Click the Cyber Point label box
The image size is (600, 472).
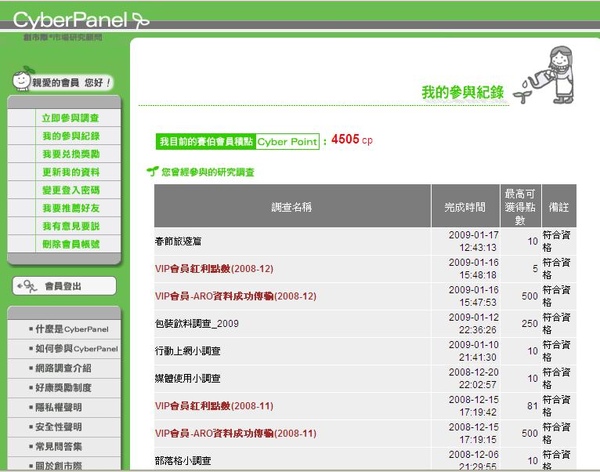[x=287, y=142]
